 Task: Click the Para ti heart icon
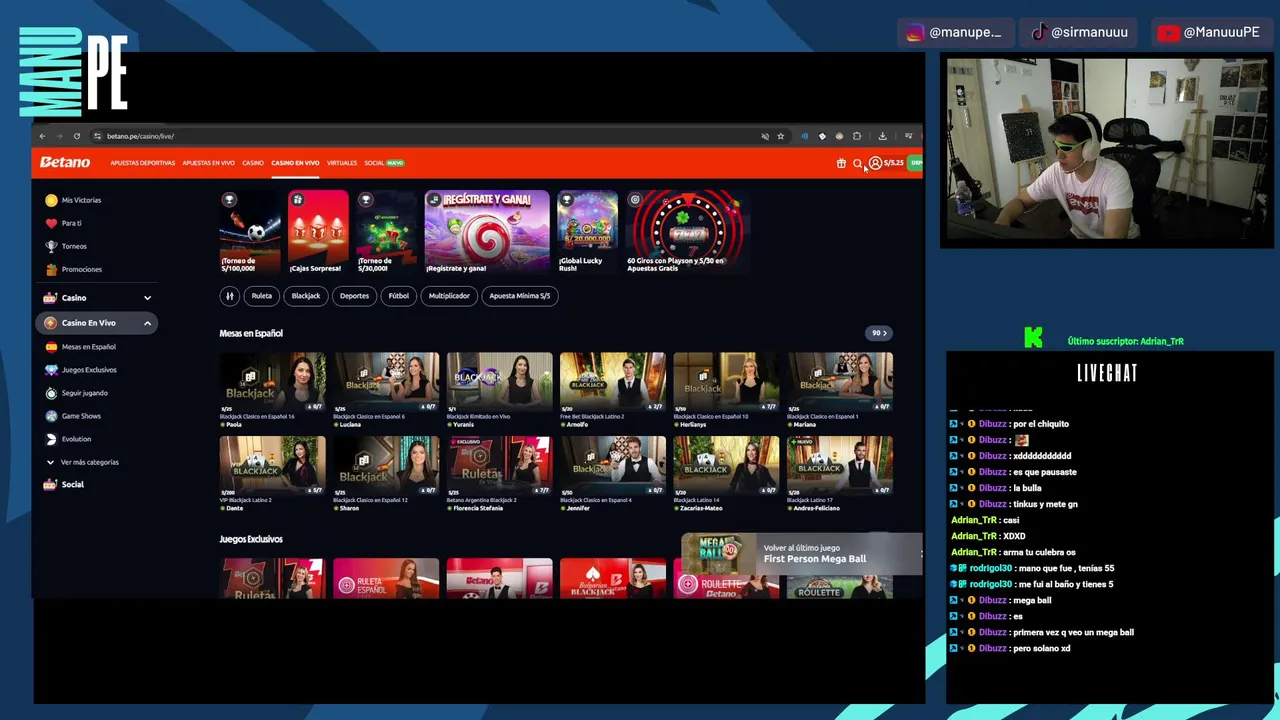point(51,223)
